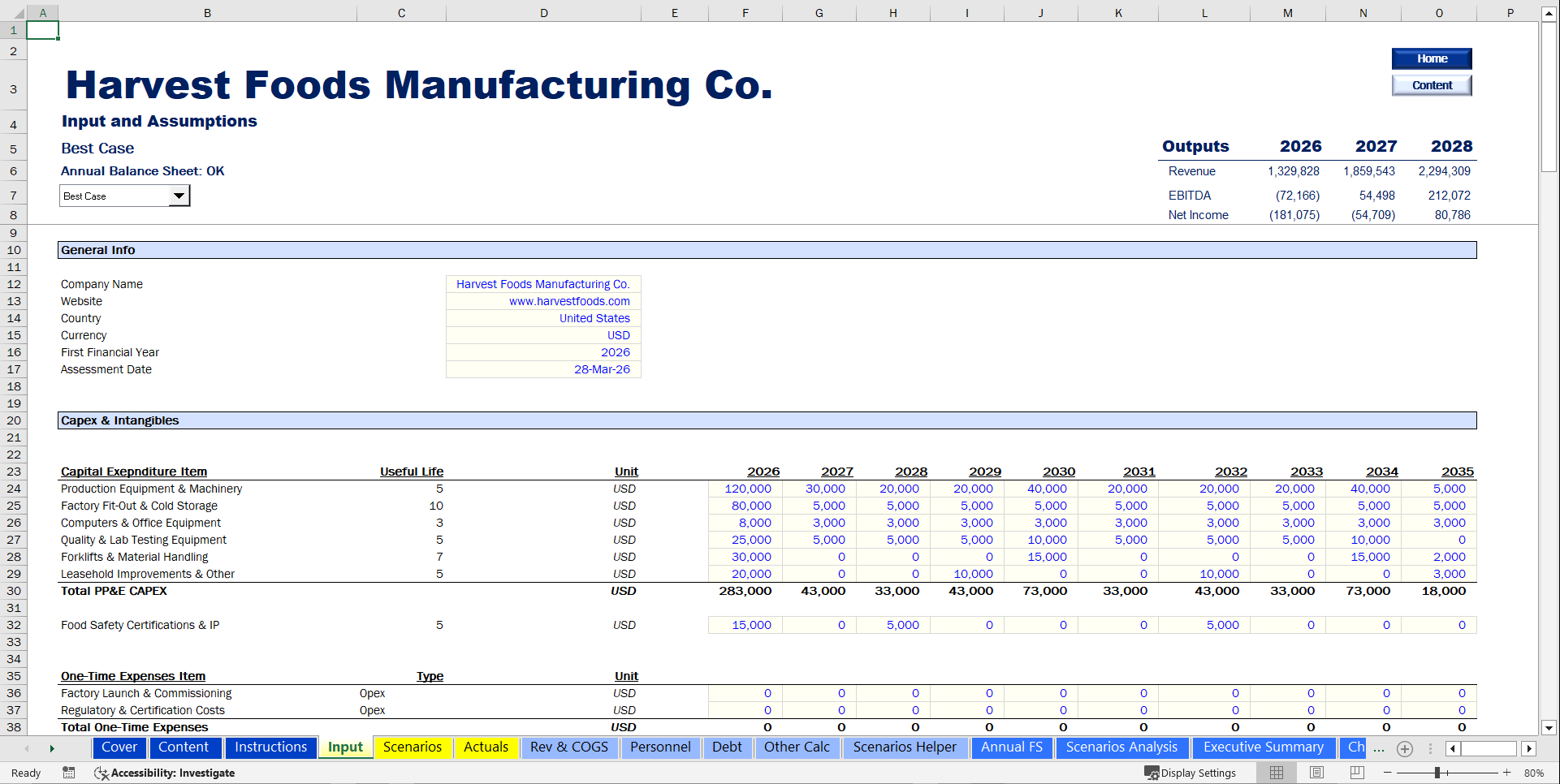Open the Executive Summary sheet tab
Viewport: 1560px width, 784px height.
tap(1263, 747)
